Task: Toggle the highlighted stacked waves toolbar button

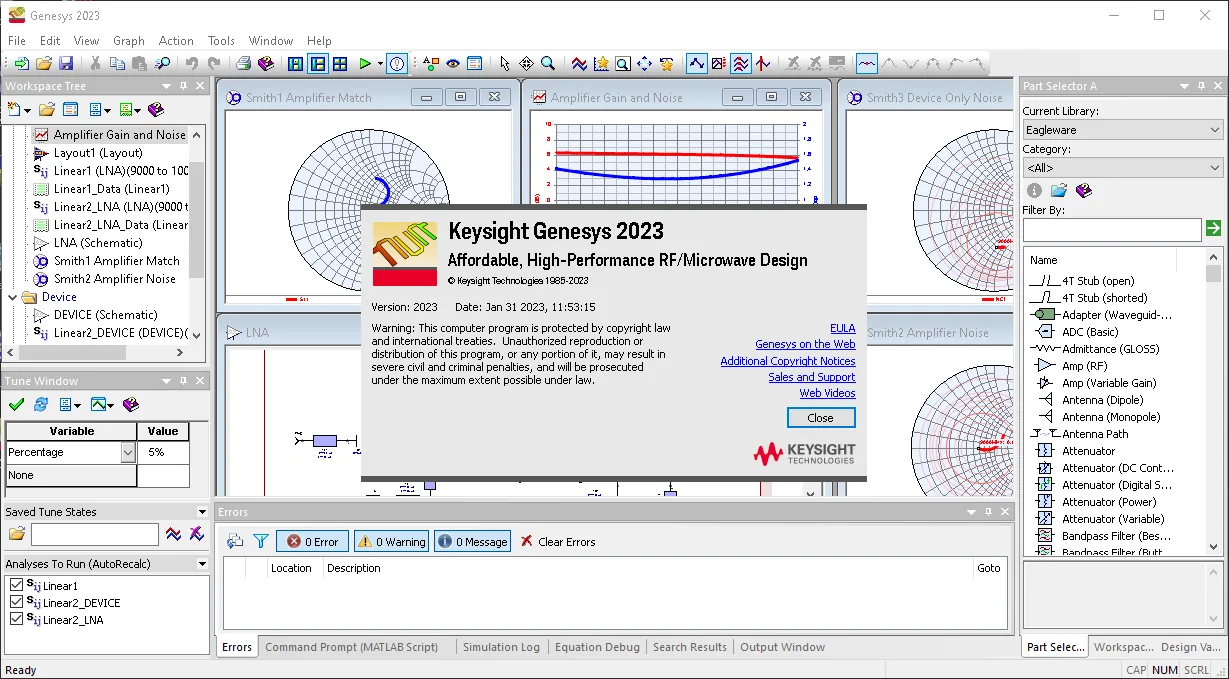Action: pyautogui.click(x=741, y=64)
